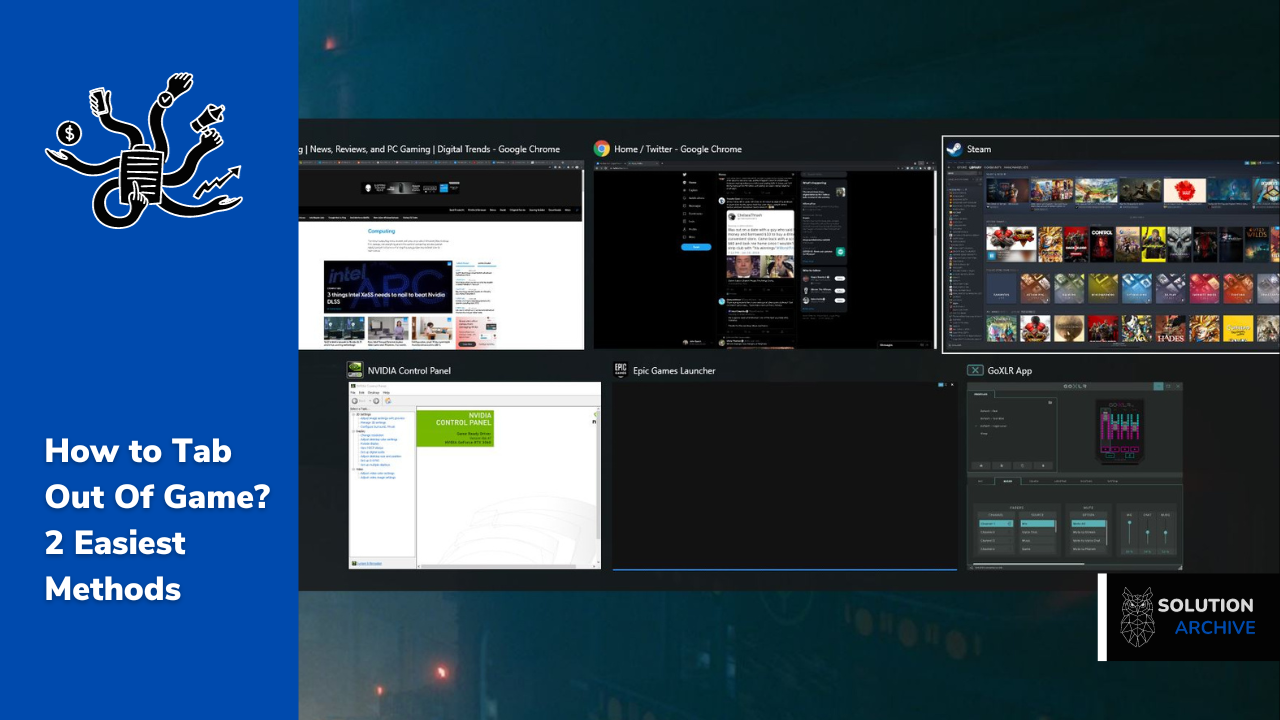Click the Epic Games Launcher app icon
The height and width of the screenshot is (720, 1280).
coord(620,370)
